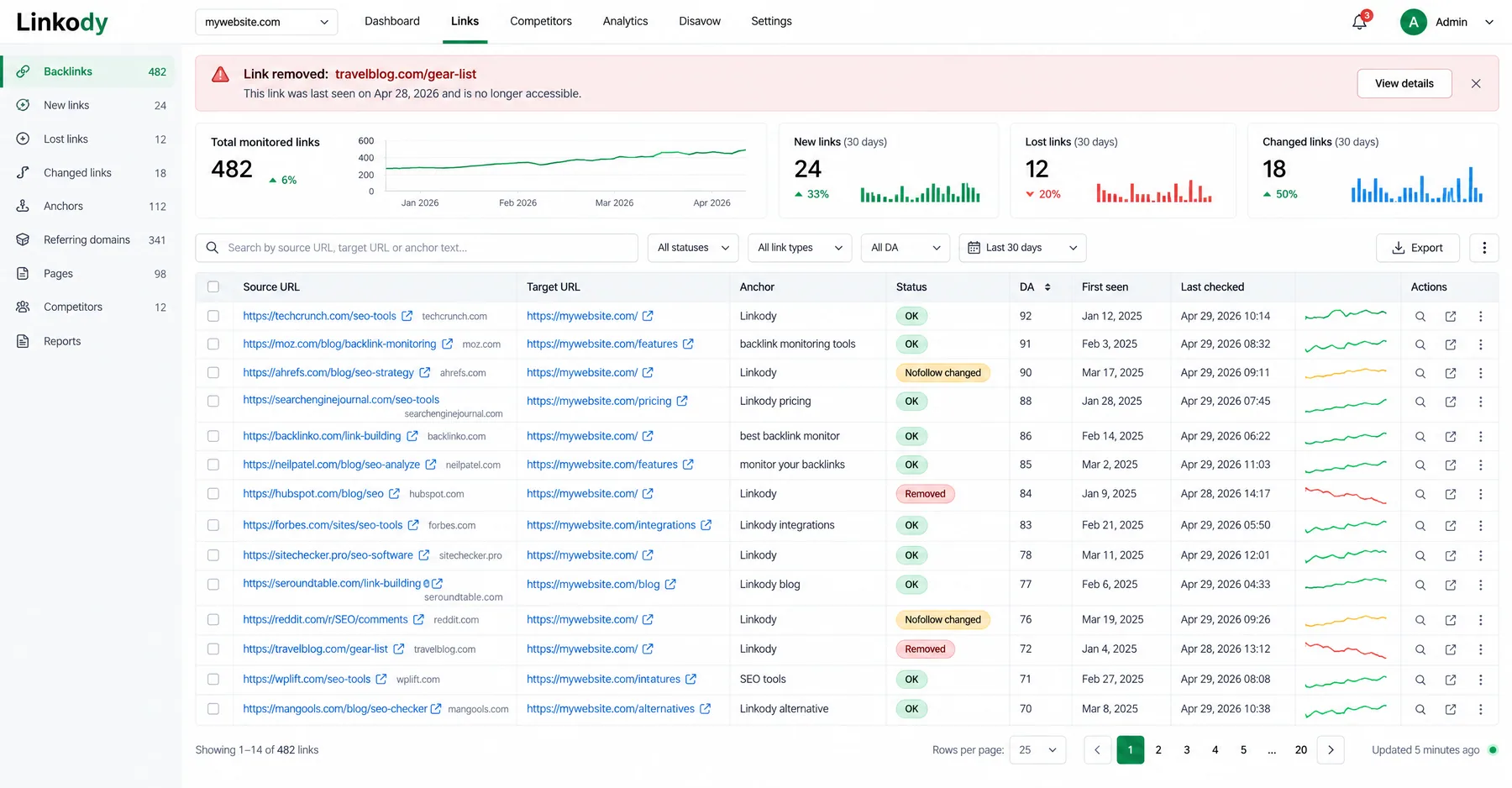1512x788 pixels.
Task: Open more actions for ahrefs.com row
Action: tap(1481, 373)
